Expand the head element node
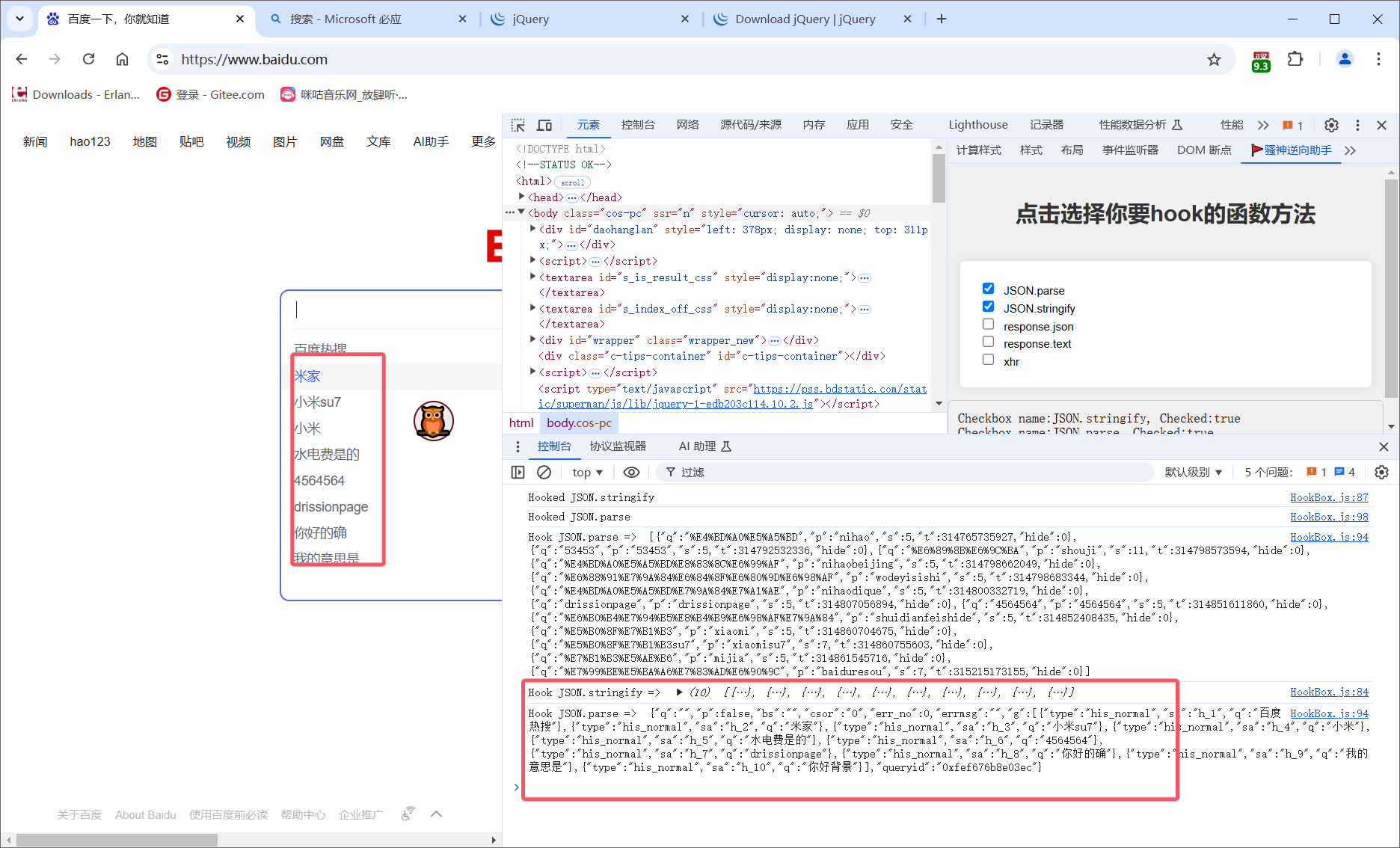This screenshot has width=1400, height=848. 521,197
